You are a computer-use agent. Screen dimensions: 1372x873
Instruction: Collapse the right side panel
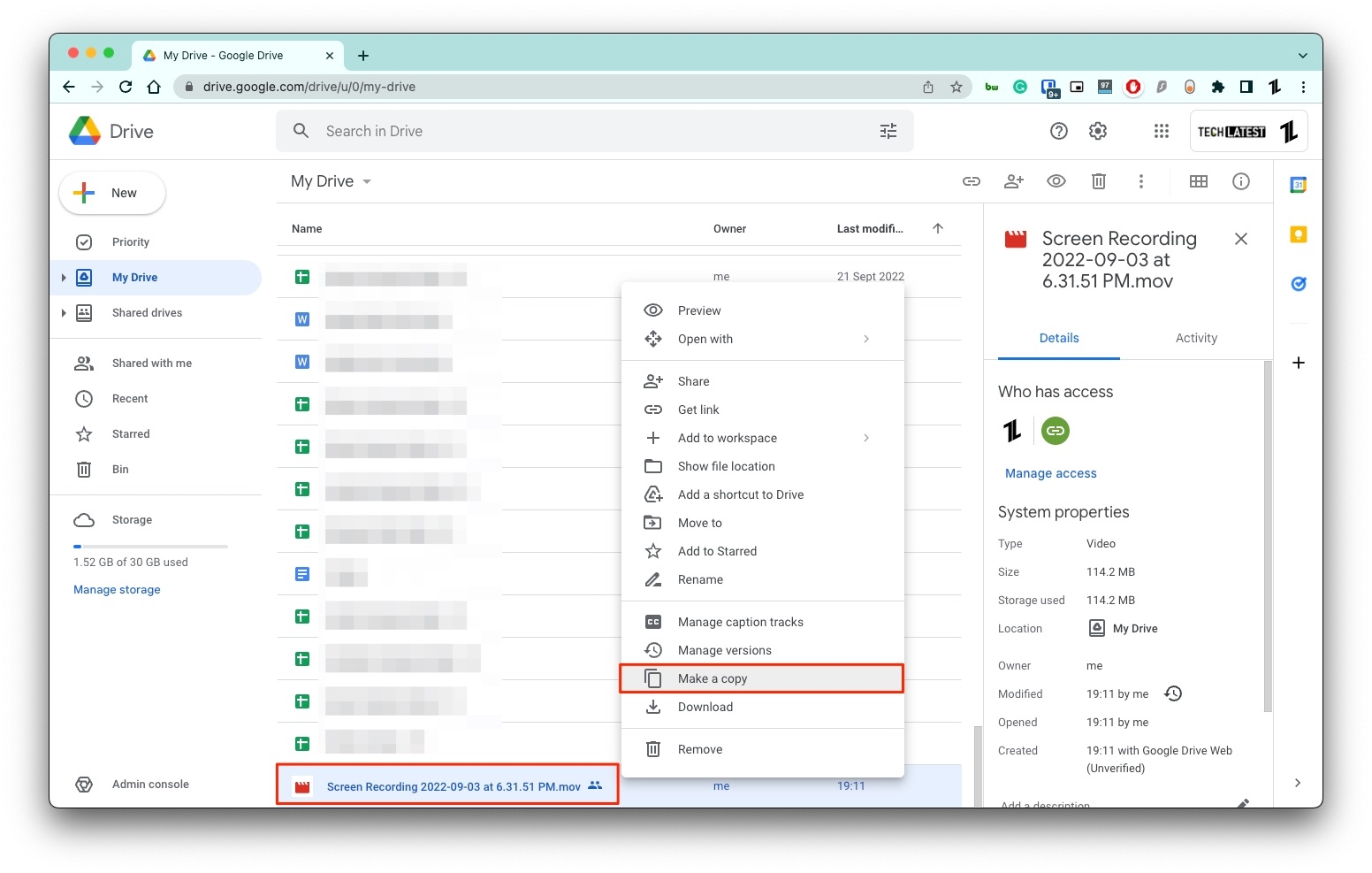click(1297, 783)
